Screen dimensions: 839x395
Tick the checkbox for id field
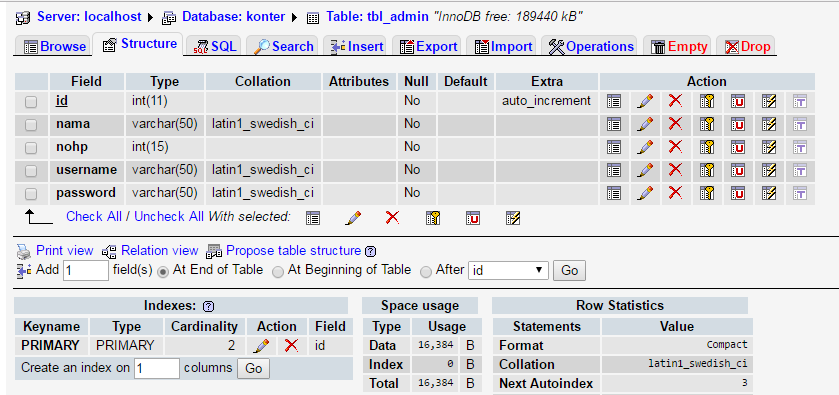31,102
